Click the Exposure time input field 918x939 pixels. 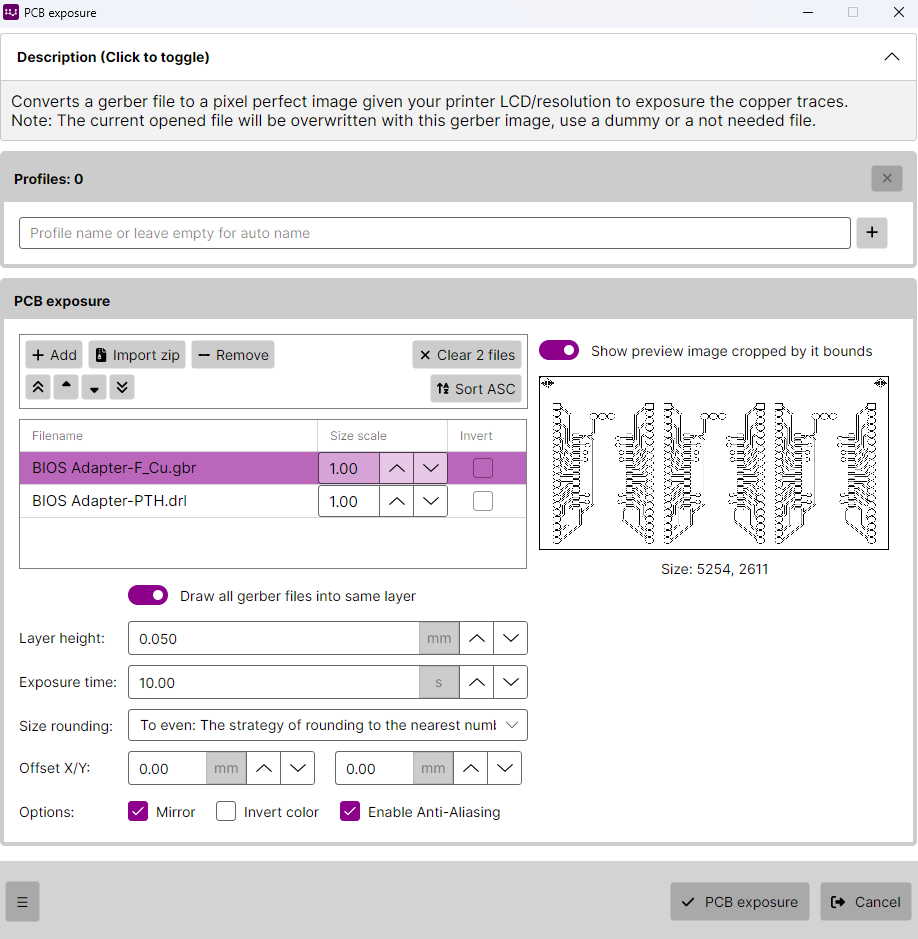pyautogui.click(x=274, y=682)
